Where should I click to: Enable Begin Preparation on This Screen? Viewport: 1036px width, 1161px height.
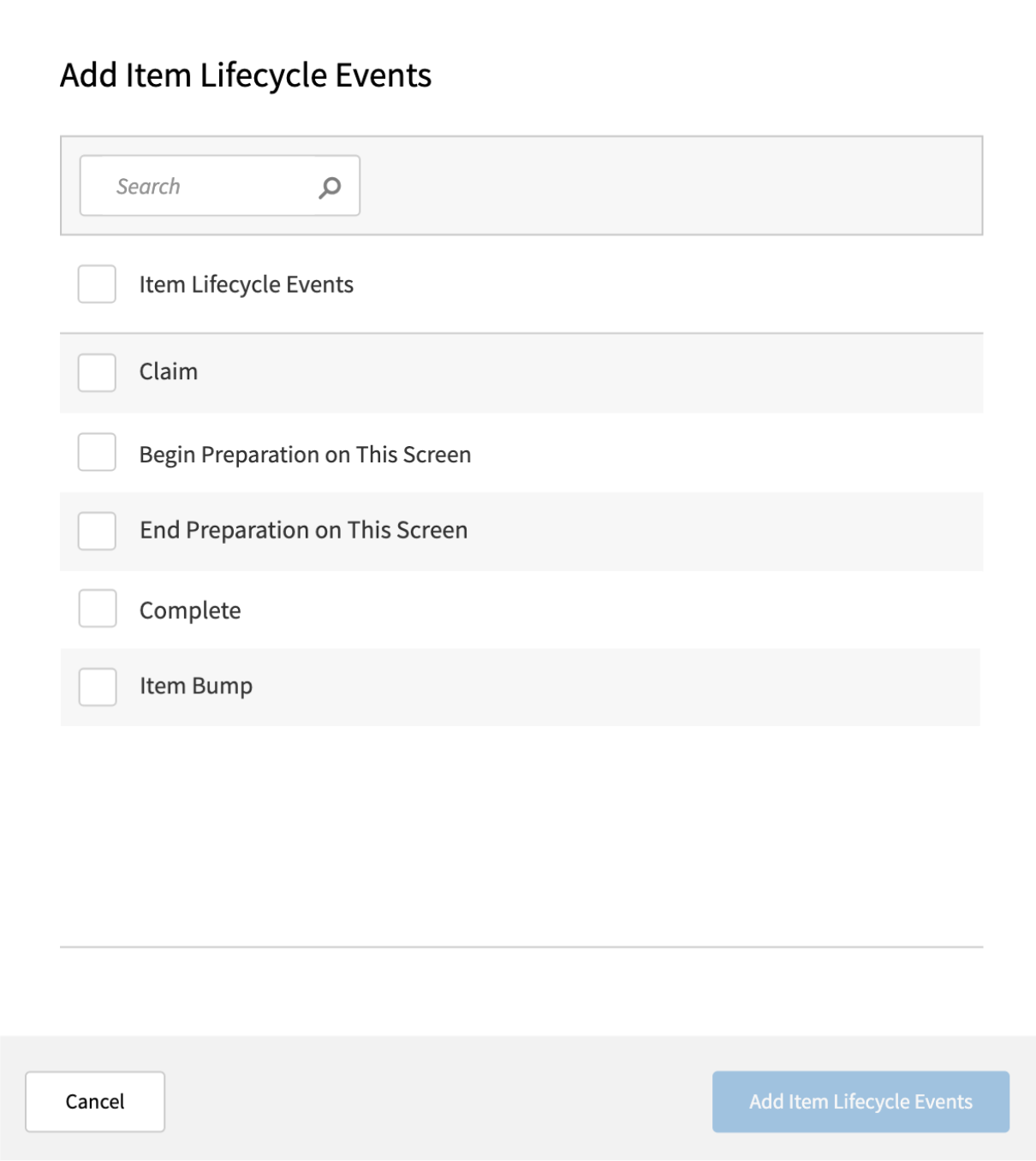[x=97, y=454]
